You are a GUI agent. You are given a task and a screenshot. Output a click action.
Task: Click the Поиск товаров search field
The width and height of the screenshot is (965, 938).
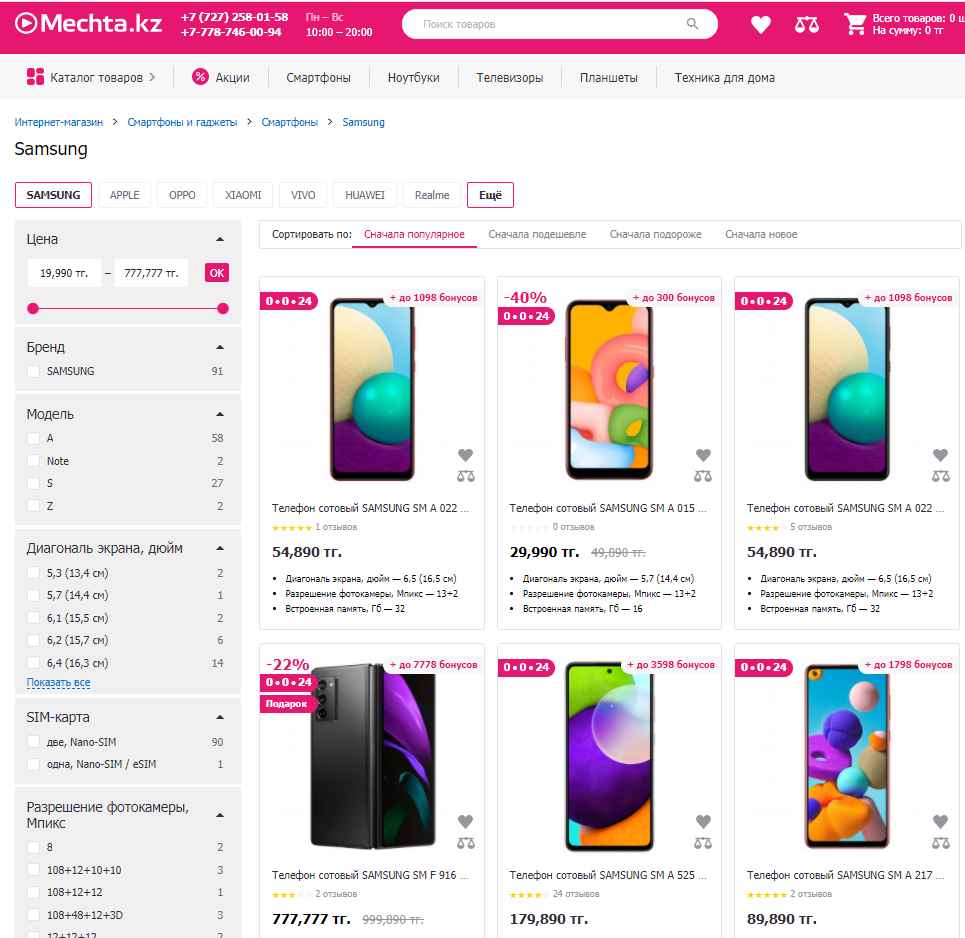click(559, 24)
